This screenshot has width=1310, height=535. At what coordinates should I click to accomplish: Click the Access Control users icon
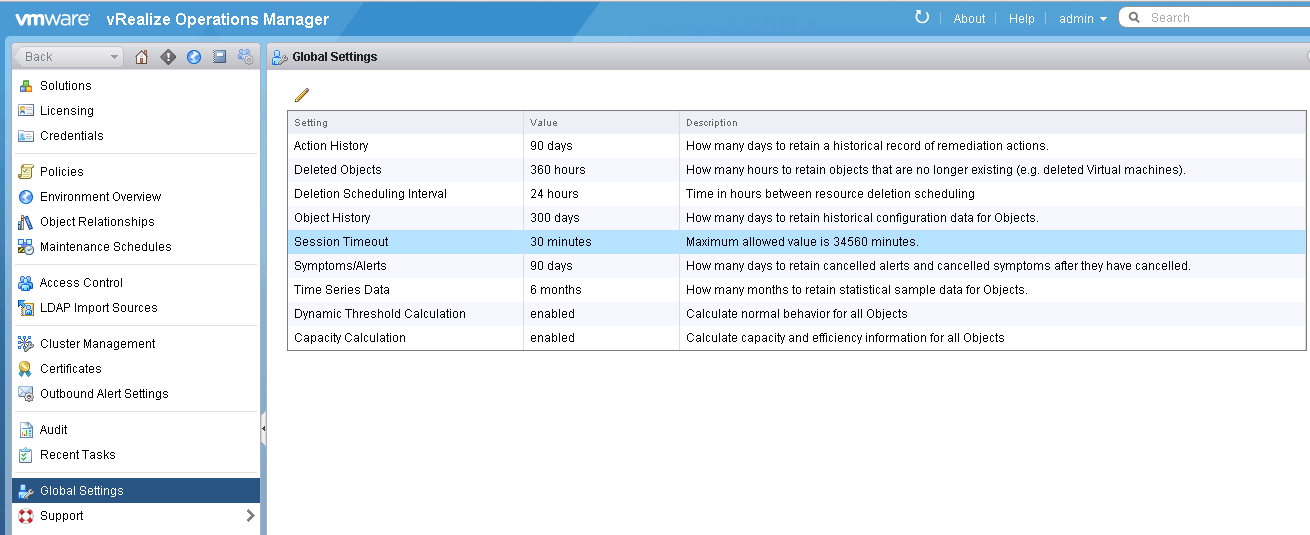click(x=26, y=283)
